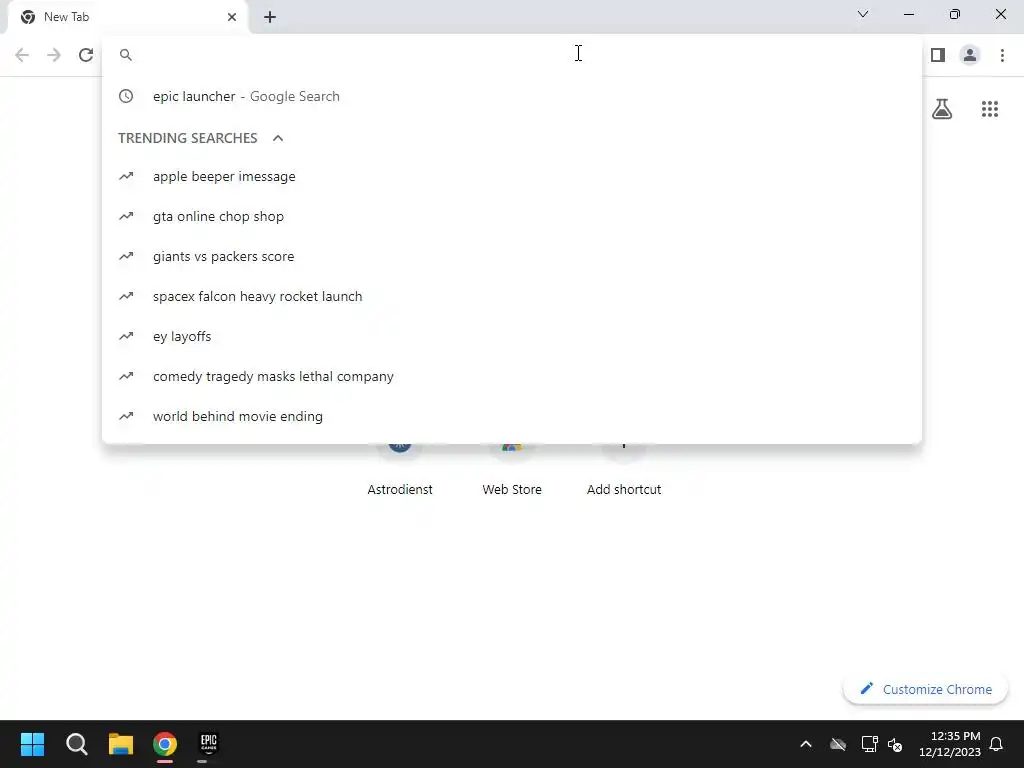Open Epic Games Launcher from the taskbar
The height and width of the screenshot is (768, 1024).
tap(208, 744)
